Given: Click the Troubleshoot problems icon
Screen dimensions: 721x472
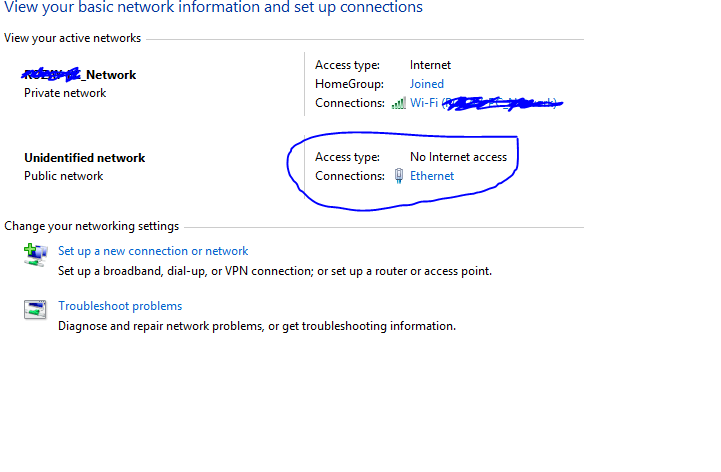Looking at the screenshot, I should click(x=35, y=310).
